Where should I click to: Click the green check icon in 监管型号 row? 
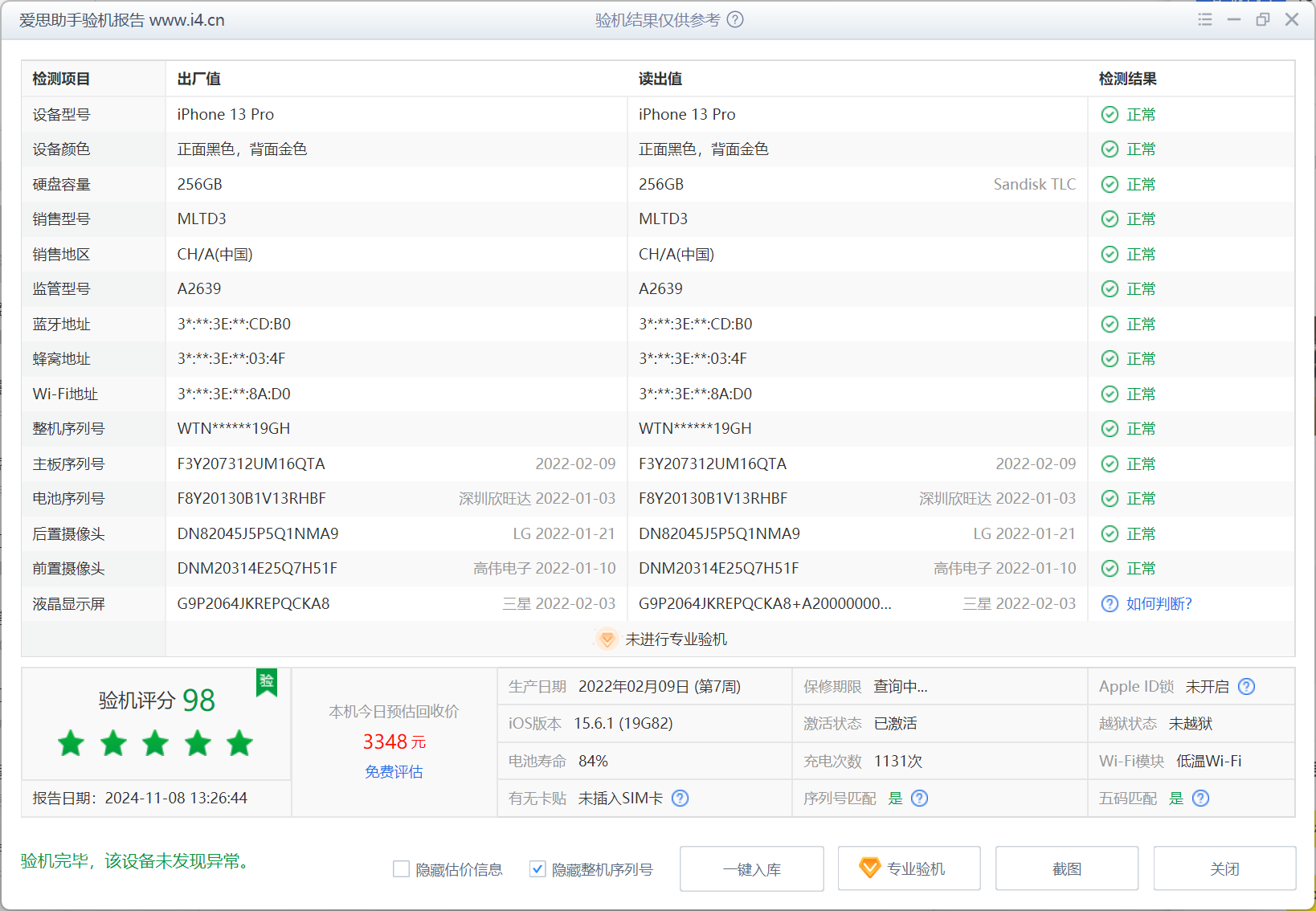click(1110, 289)
